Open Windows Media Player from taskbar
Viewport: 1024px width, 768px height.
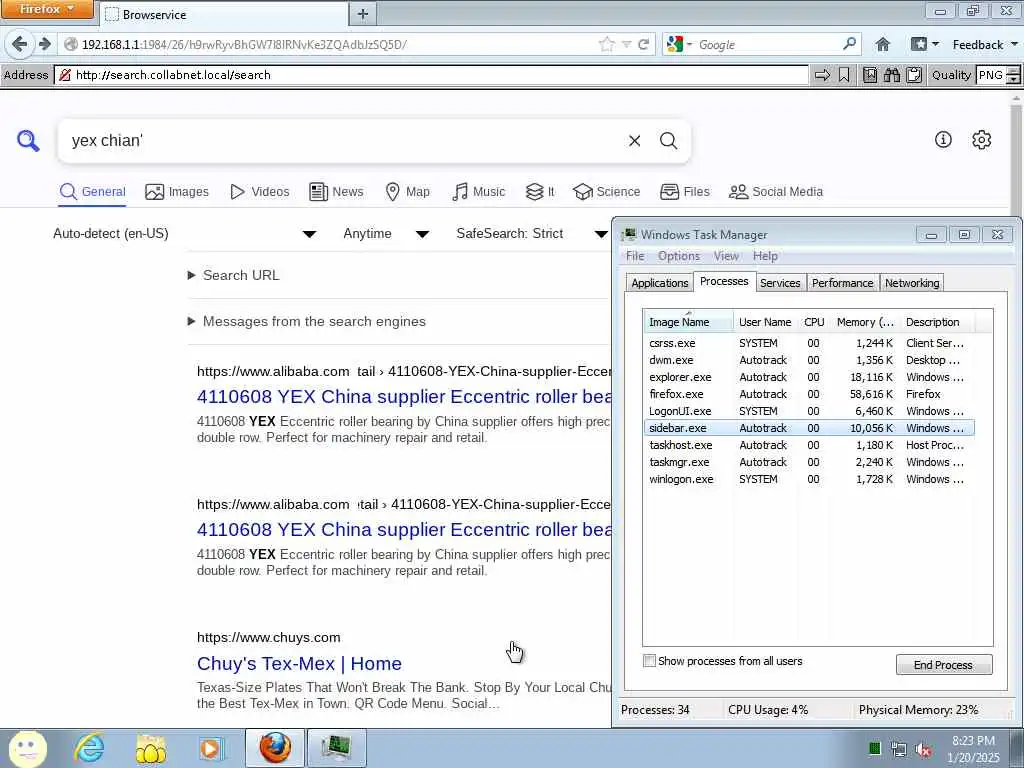211,749
